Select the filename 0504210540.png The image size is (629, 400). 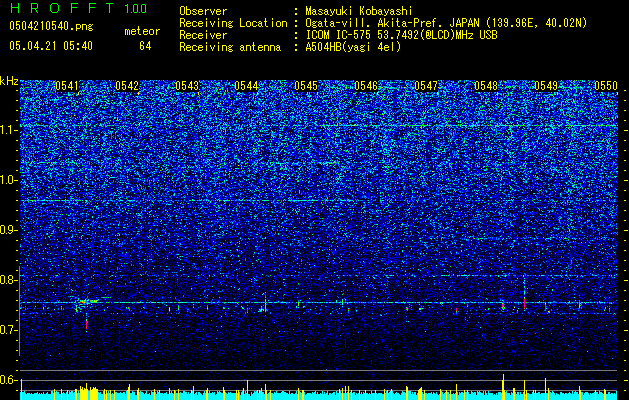pyautogui.click(x=51, y=26)
